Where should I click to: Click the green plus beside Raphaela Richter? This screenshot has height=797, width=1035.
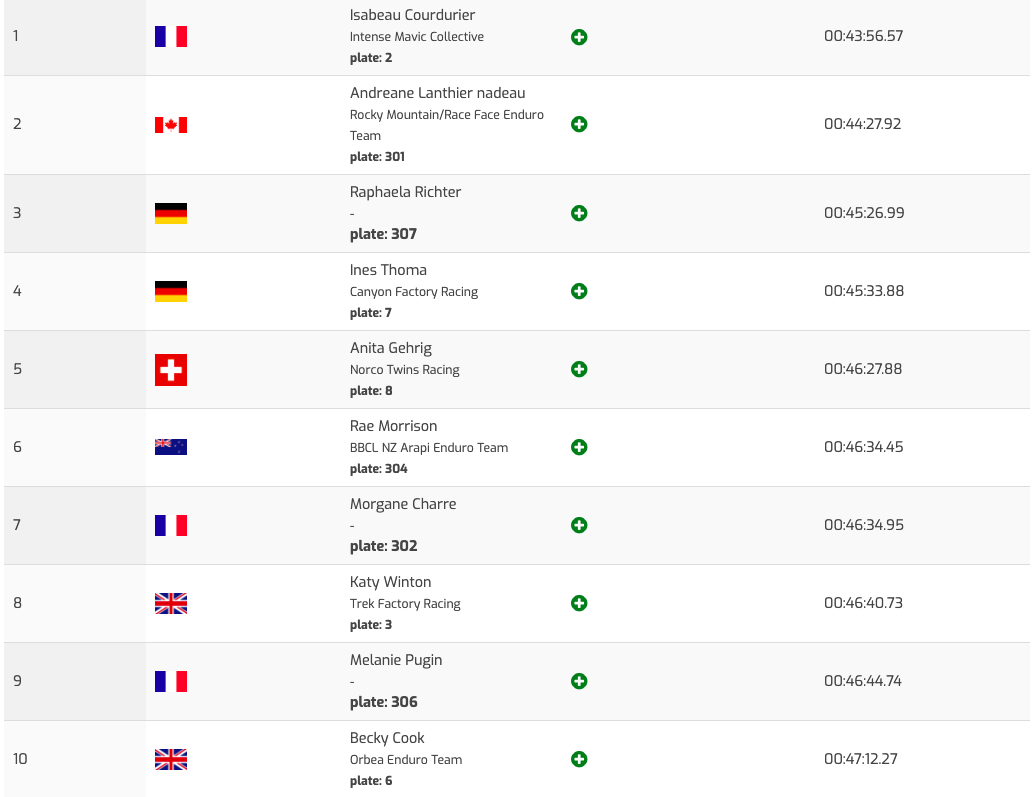point(579,213)
